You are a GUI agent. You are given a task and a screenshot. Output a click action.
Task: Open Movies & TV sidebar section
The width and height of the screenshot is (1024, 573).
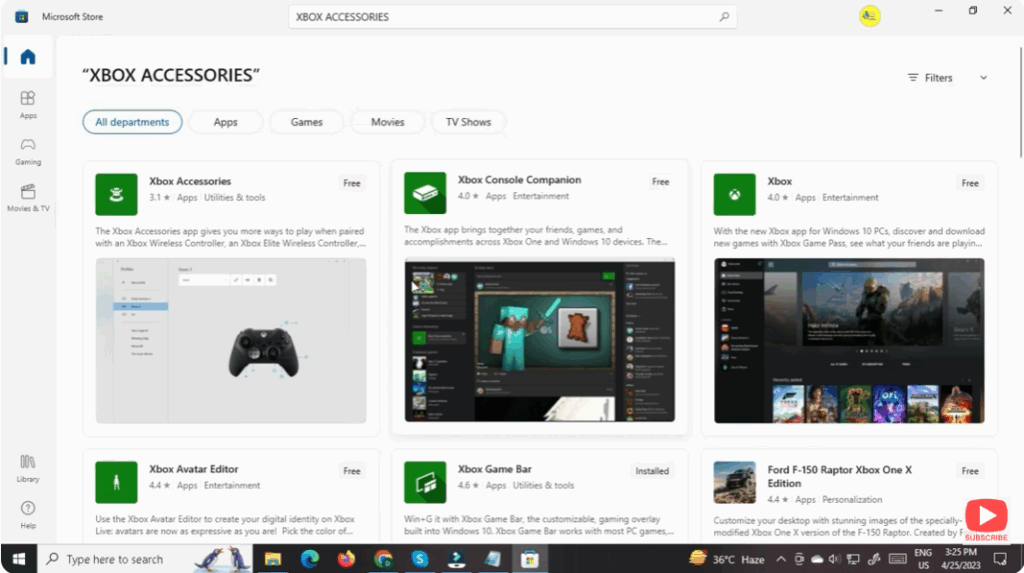(x=28, y=196)
